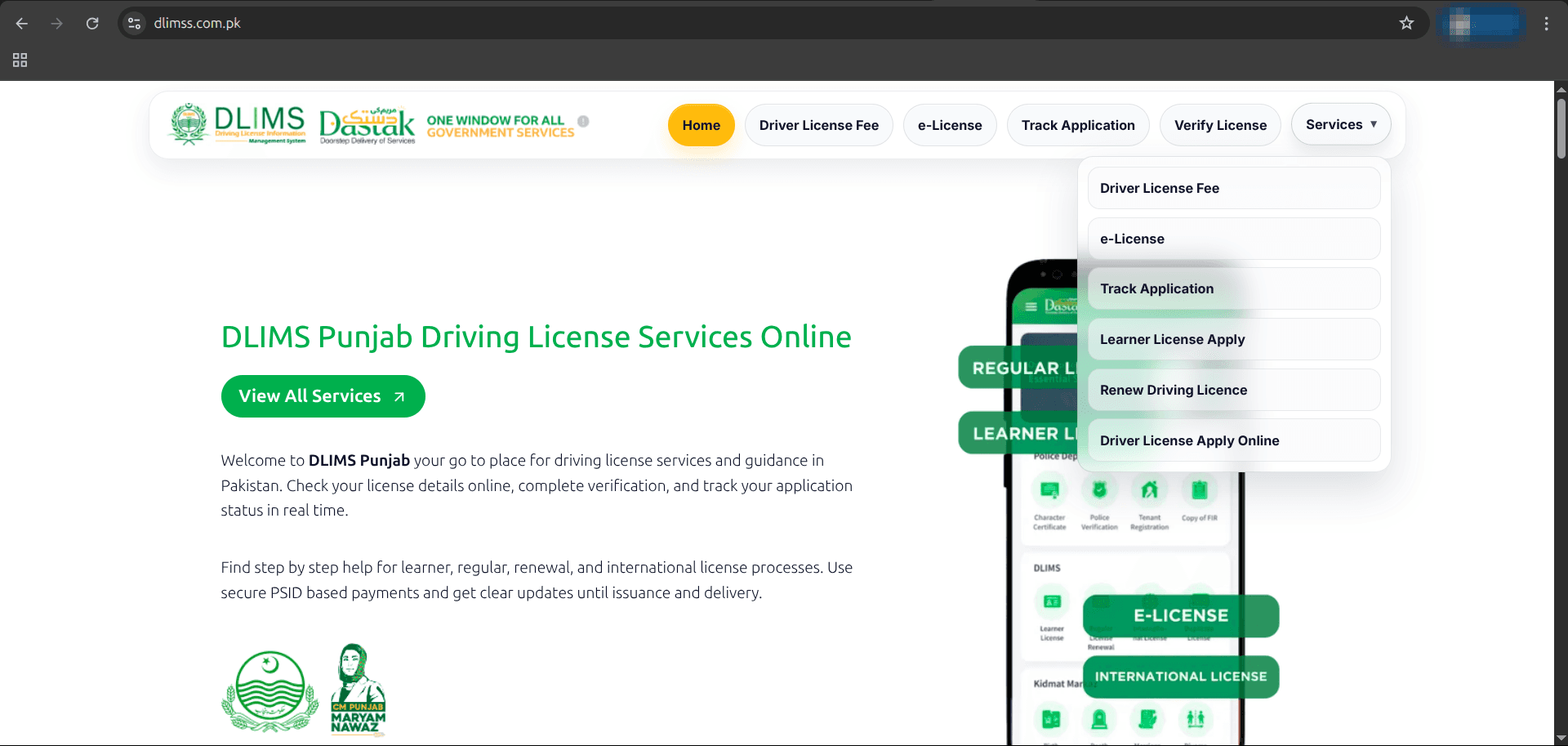1568x746 pixels.
Task: Choose Driver License Fee from Services menu
Action: click(x=1234, y=188)
